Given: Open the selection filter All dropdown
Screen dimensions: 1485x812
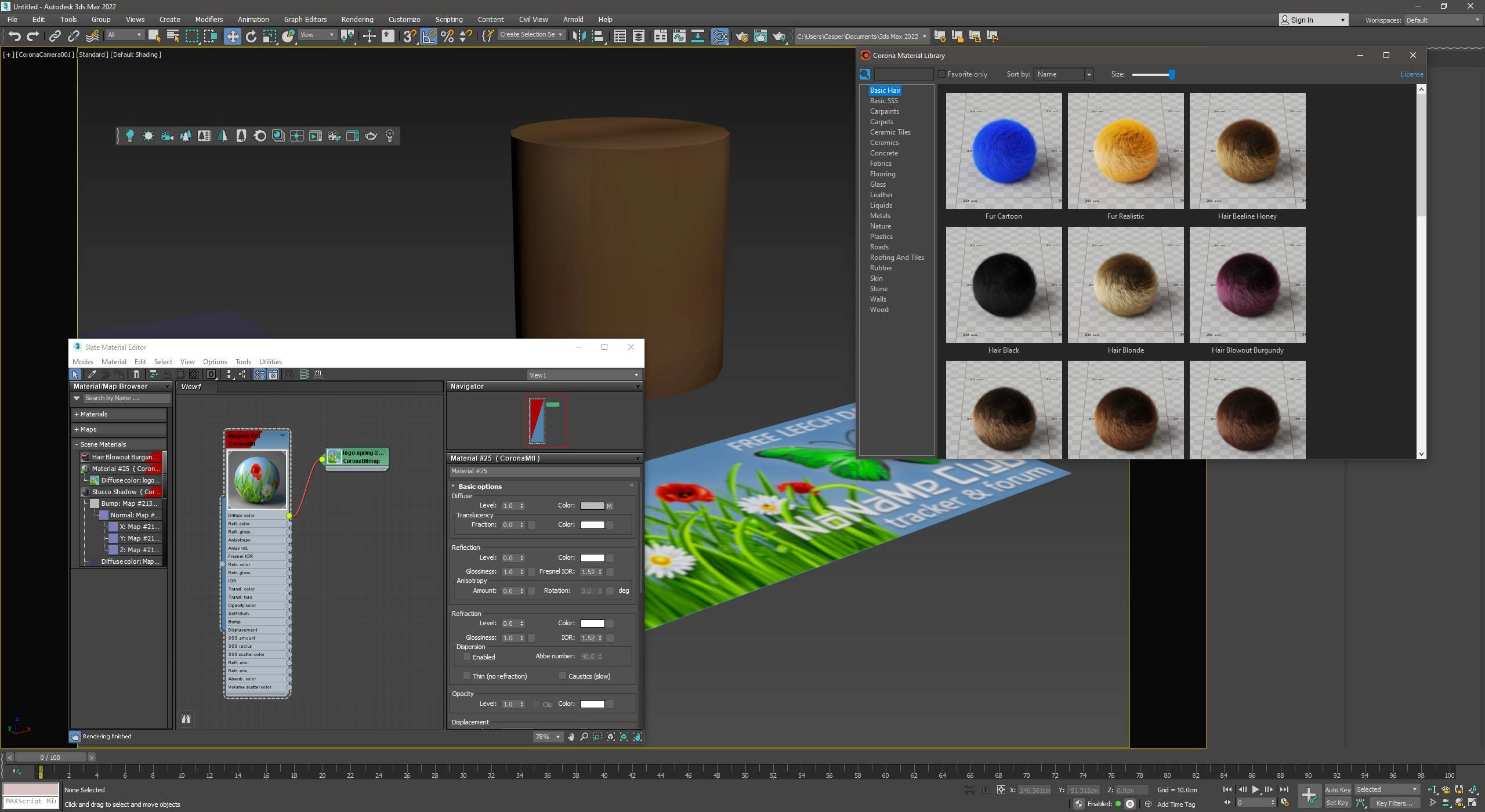Looking at the screenshot, I should point(124,35).
